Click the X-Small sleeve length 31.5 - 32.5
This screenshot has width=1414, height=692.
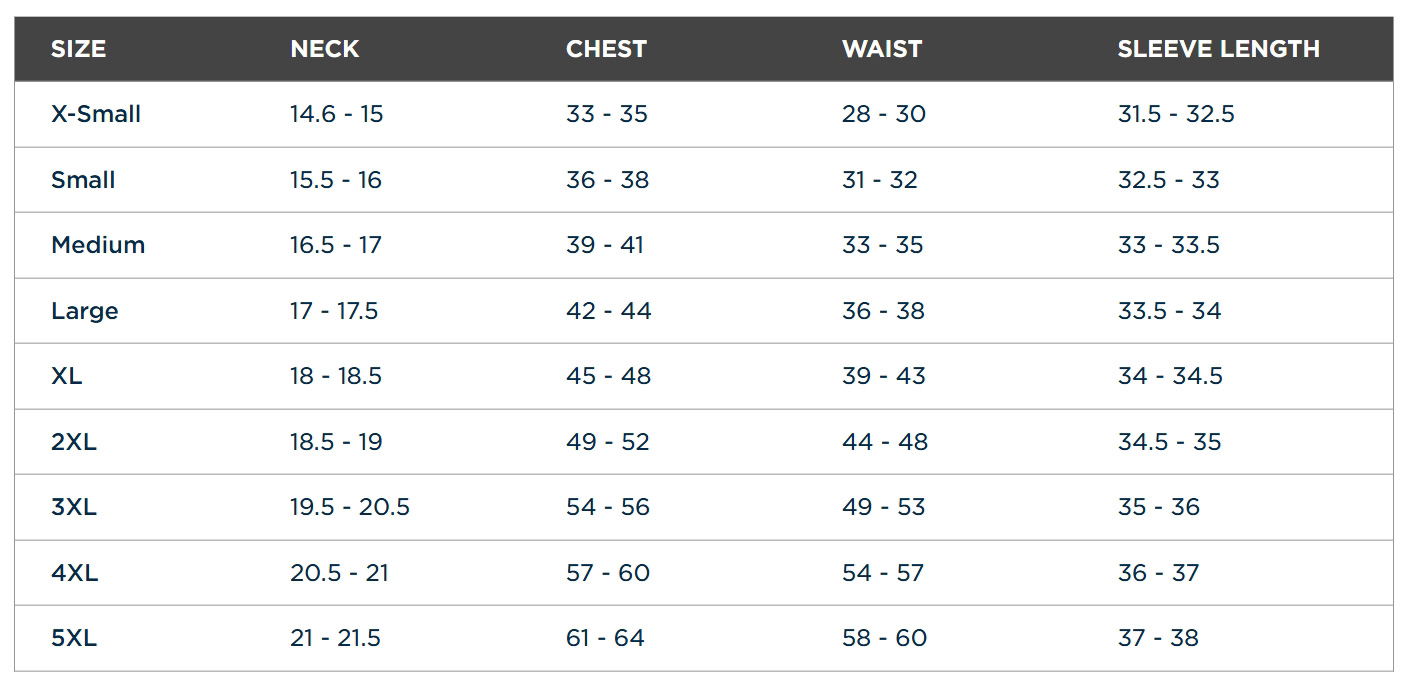[x=1176, y=114]
